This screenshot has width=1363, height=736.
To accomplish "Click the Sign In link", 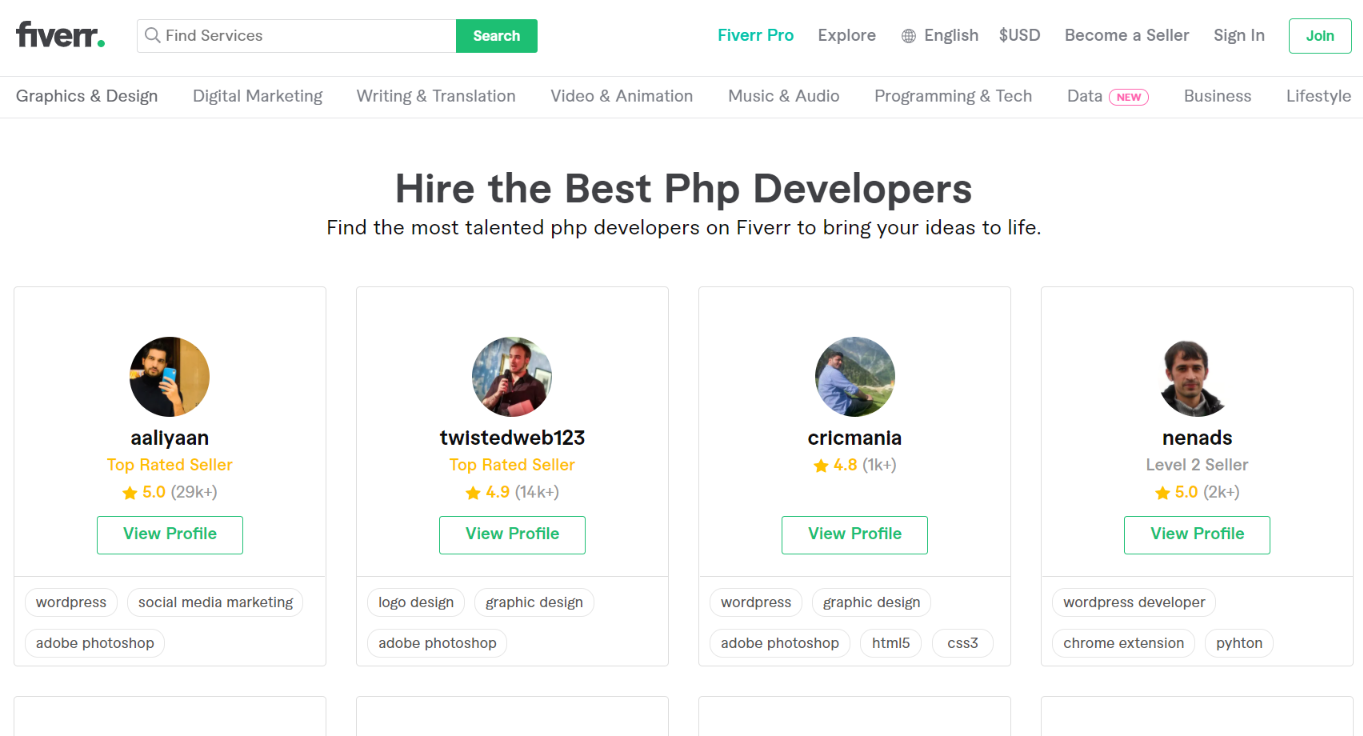I will tap(1239, 35).
